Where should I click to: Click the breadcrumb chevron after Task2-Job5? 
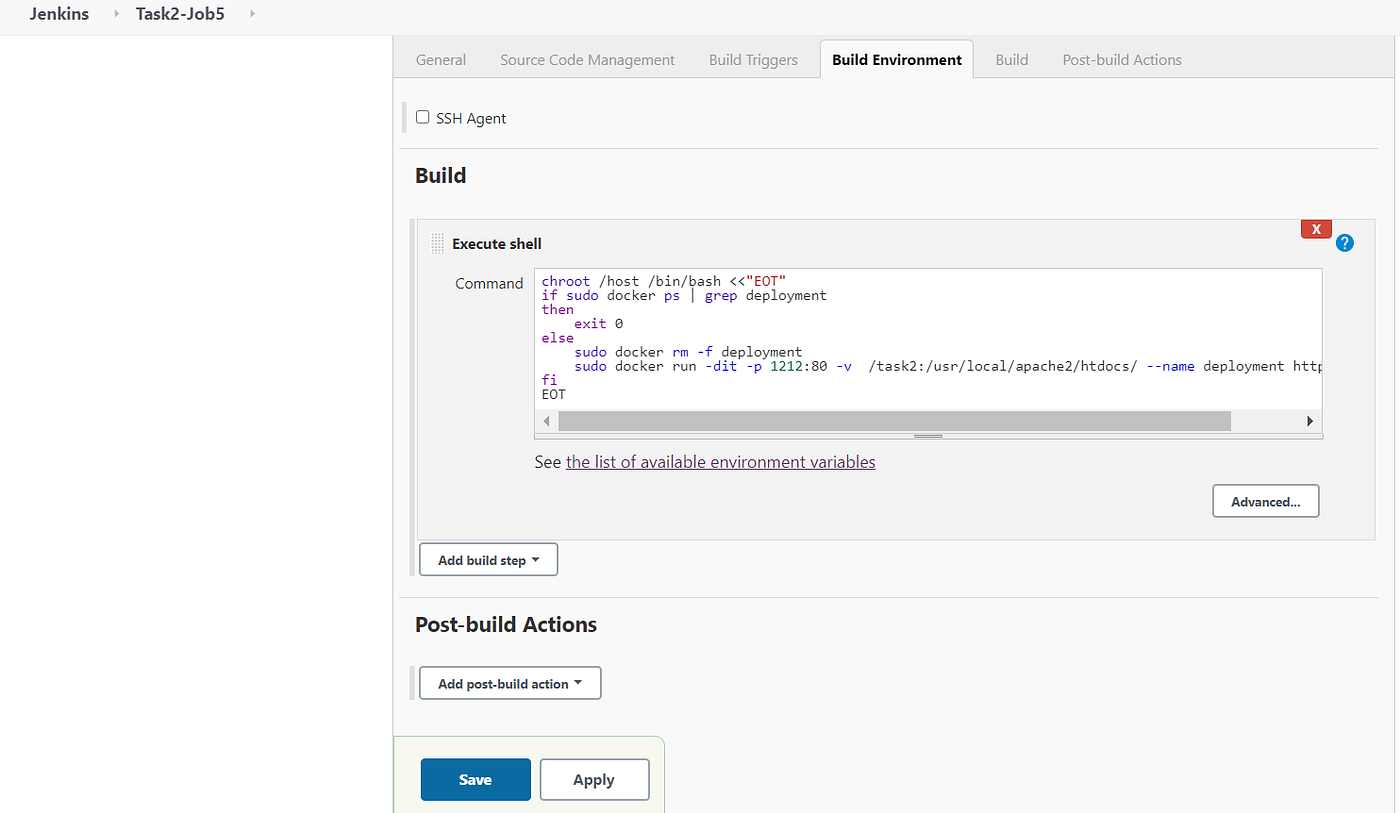(x=250, y=14)
